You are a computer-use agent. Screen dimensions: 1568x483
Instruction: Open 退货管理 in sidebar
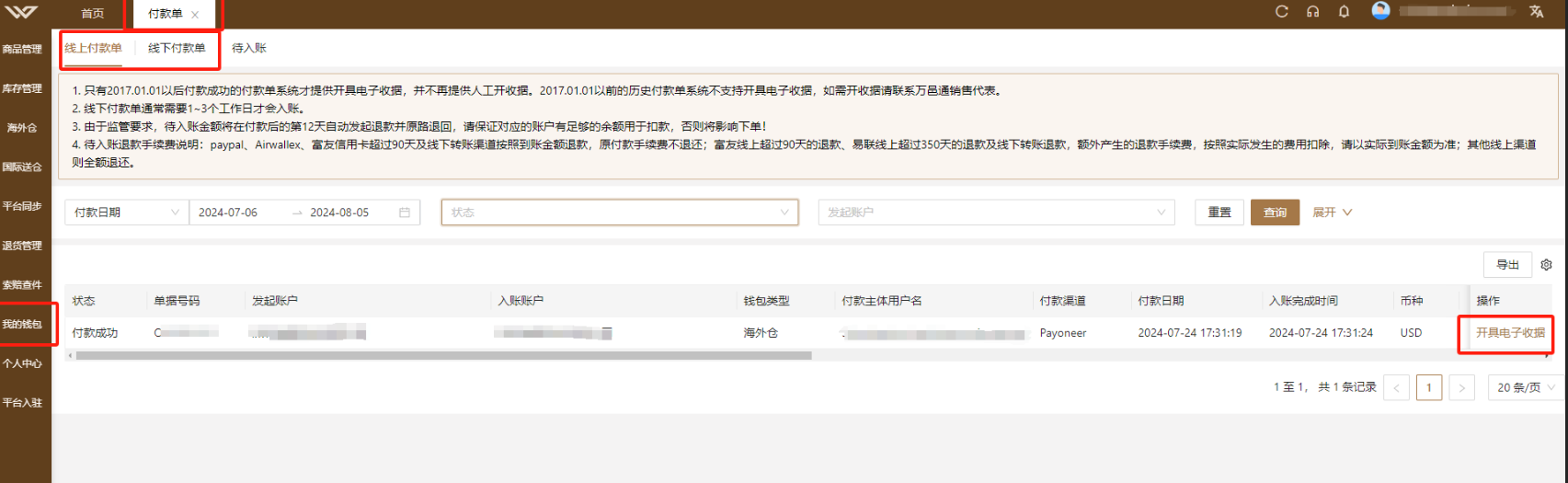[22, 246]
